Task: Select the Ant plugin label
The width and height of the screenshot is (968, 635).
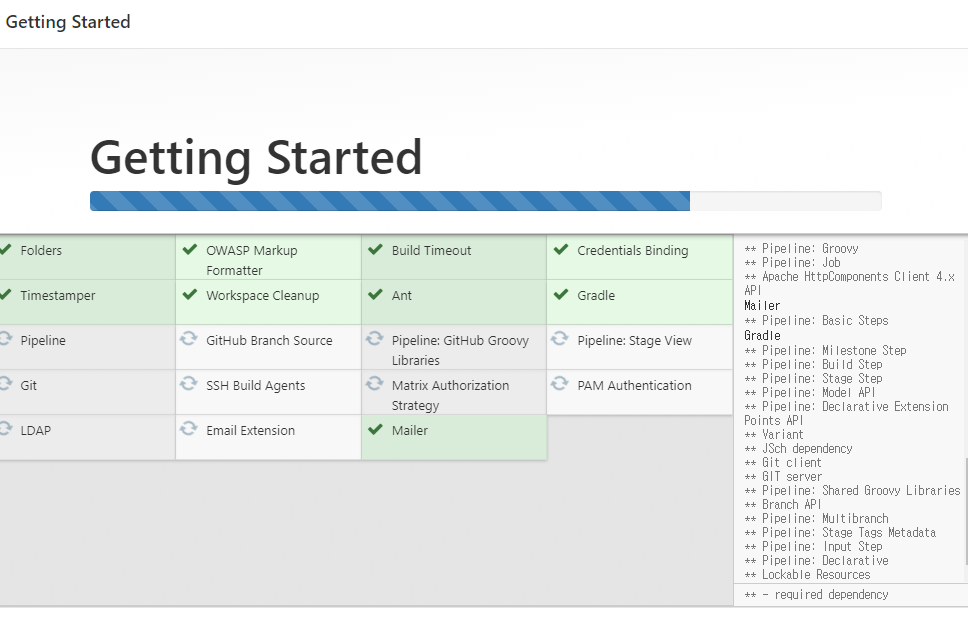Action: click(x=402, y=296)
